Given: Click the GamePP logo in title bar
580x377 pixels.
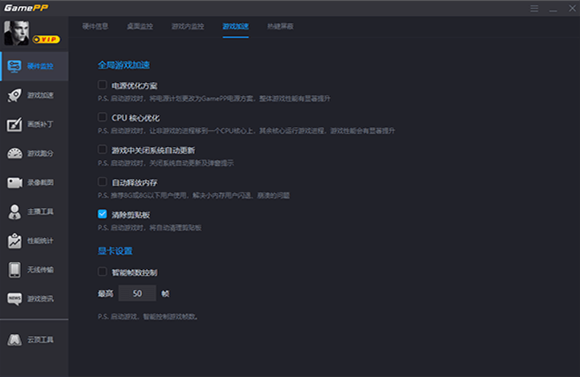Looking at the screenshot, I should pos(26,8).
